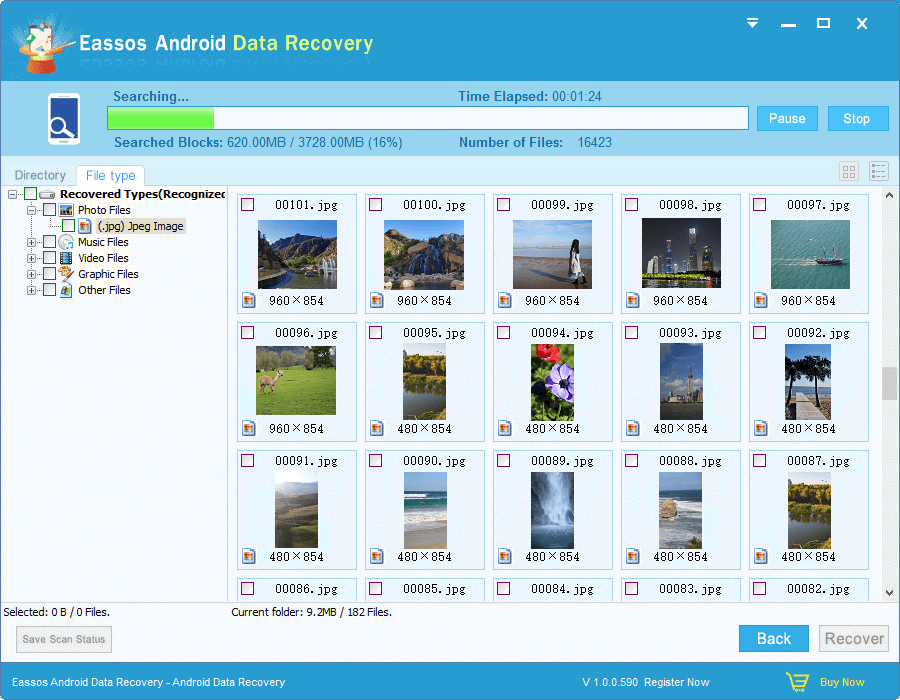The height and width of the screenshot is (700, 900).
Task: Expand the Music Files tree node
Action: (32, 242)
